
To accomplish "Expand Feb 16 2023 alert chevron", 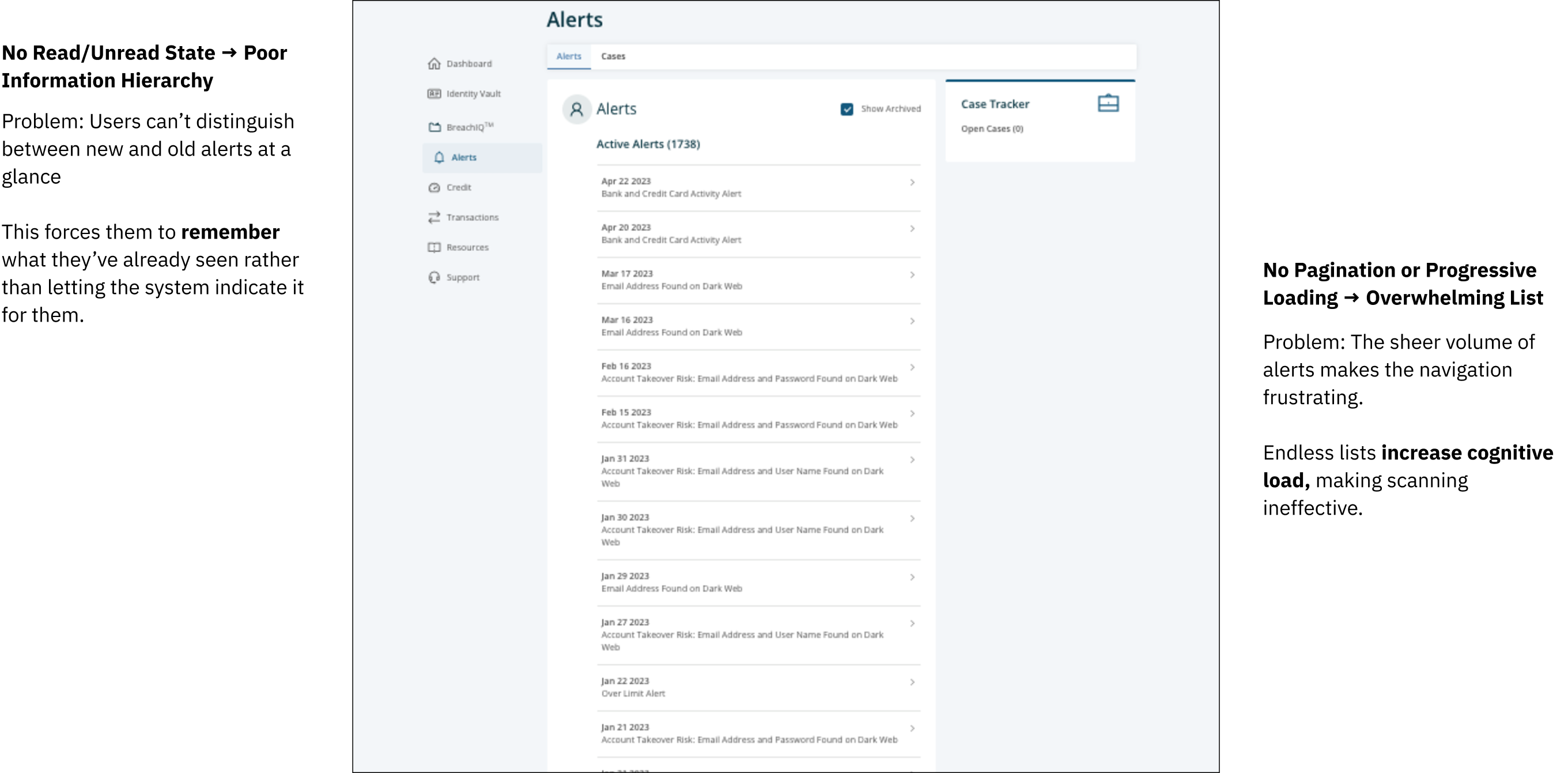I will (x=912, y=368).
